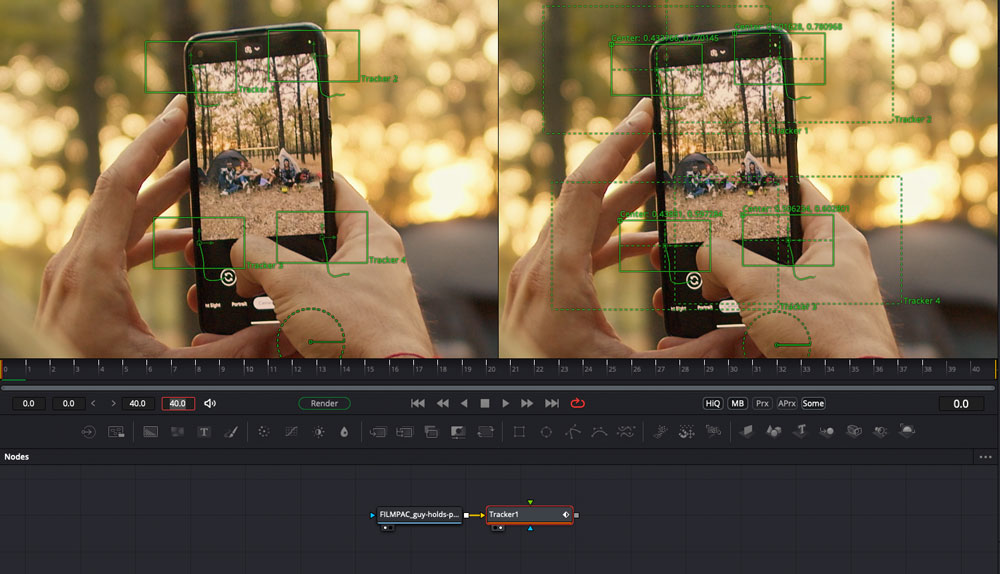This screenshot has width=1000, height=574.
Task: Open the Nodes panel options menu
Action: 987,457
